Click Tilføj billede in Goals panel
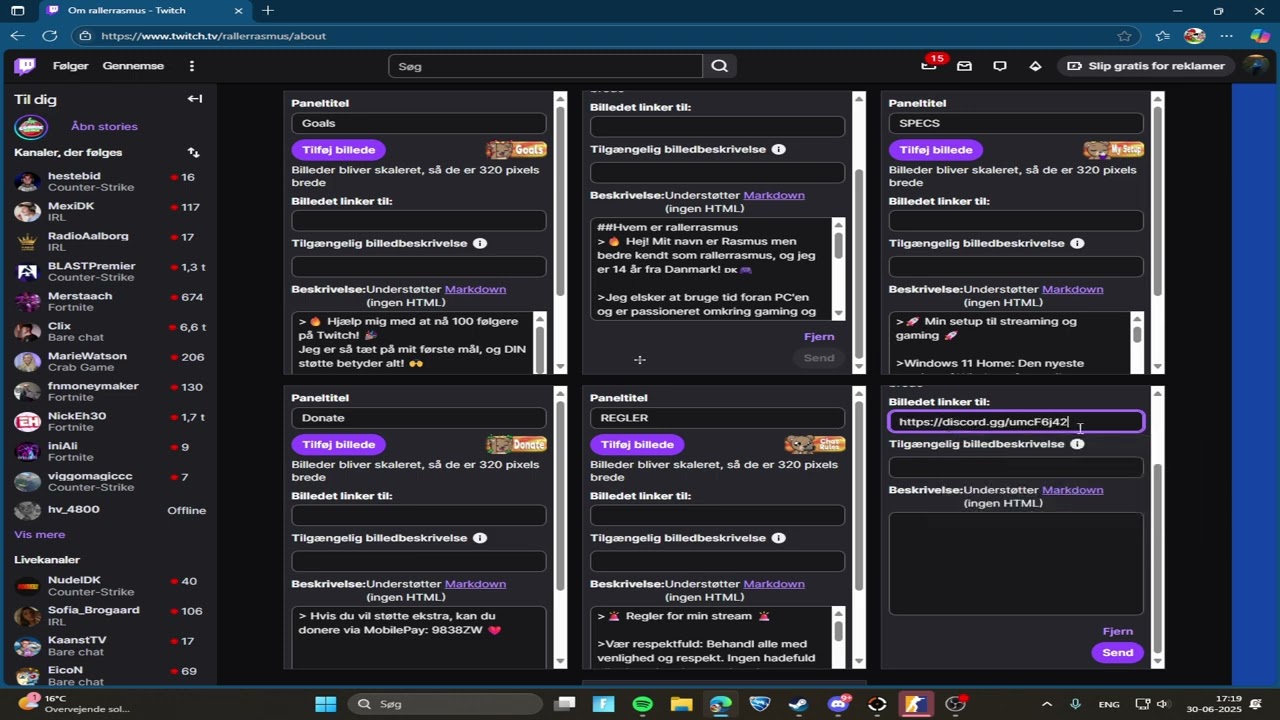The width and height of the screenshot is (1280, 720). coord(339,150)
